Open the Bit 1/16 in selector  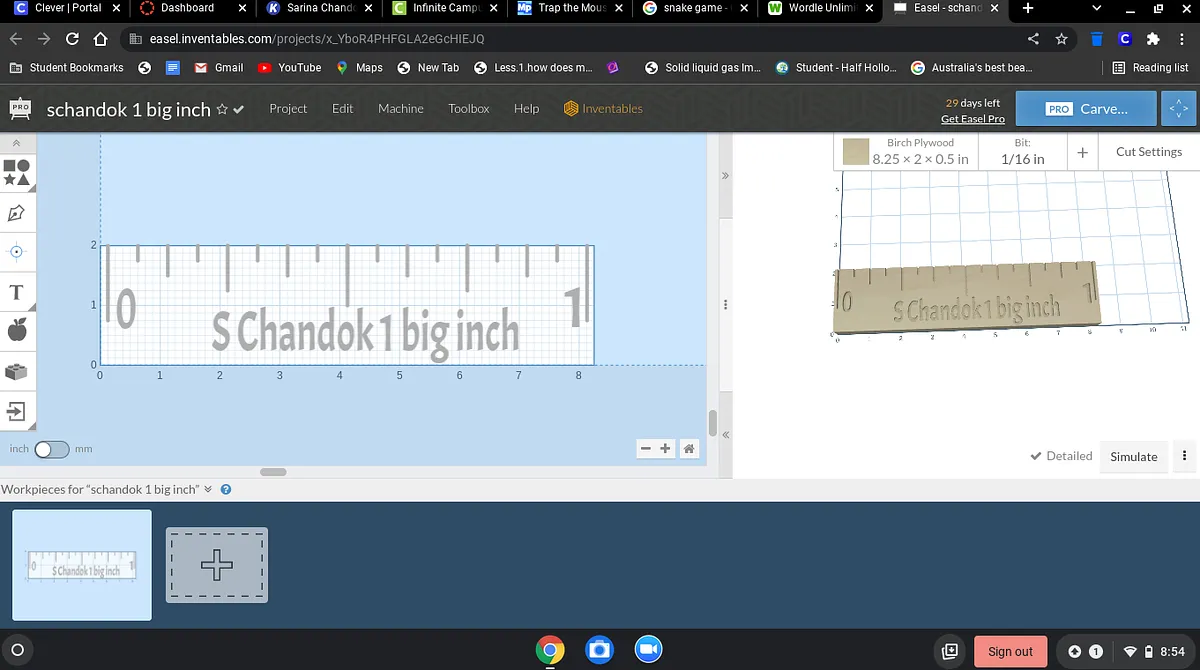coord(1022,152)
